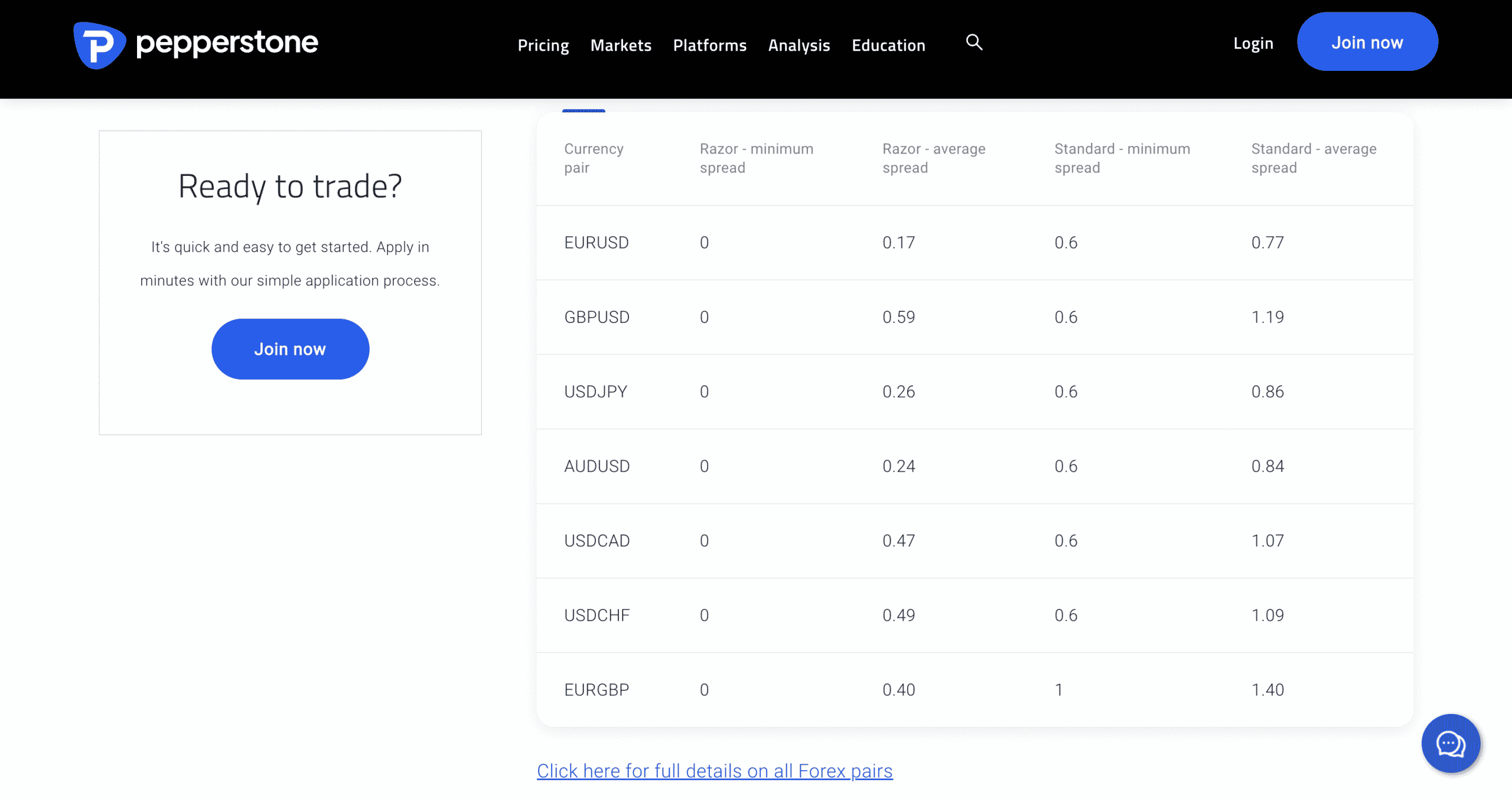1512x799 pixels.
Task: Select the AUDUSD row label
Action: click(x=597, y=466)
